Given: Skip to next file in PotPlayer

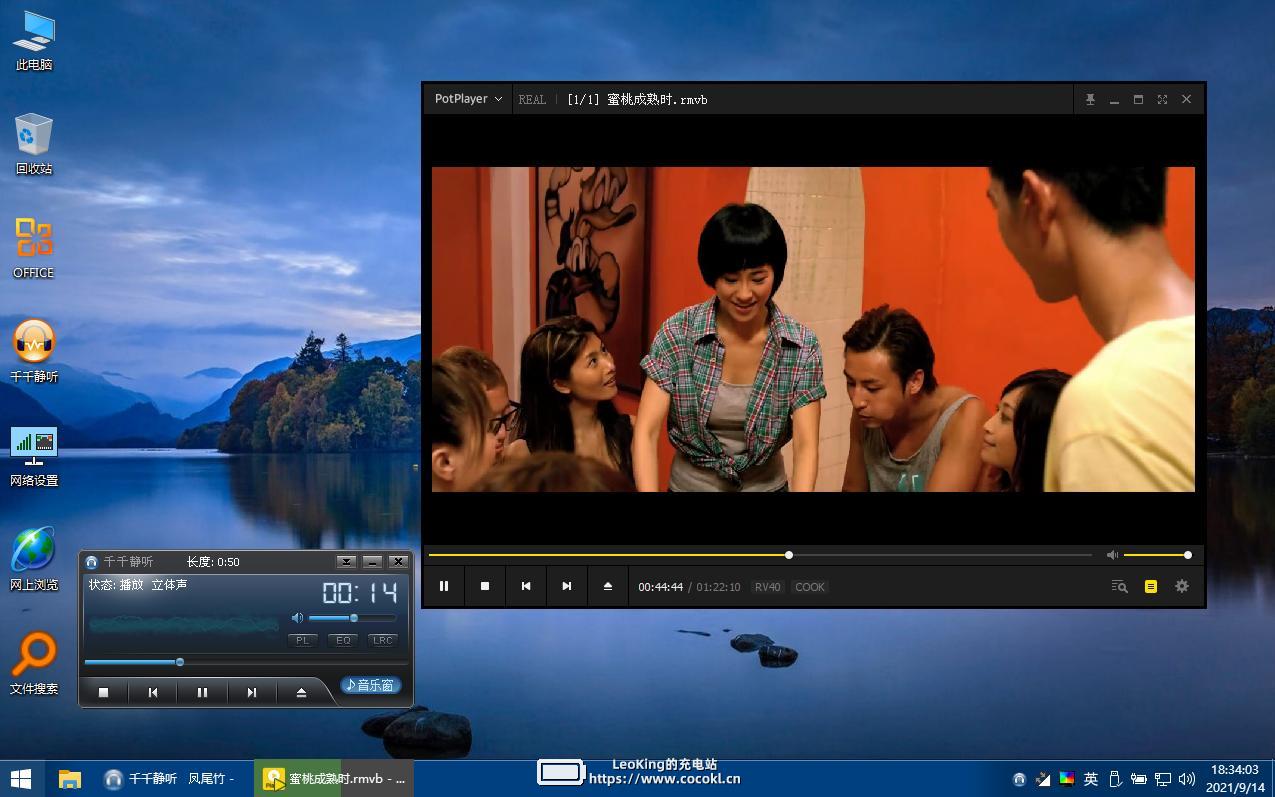Looking at the screenshot, I should point(567,586).
